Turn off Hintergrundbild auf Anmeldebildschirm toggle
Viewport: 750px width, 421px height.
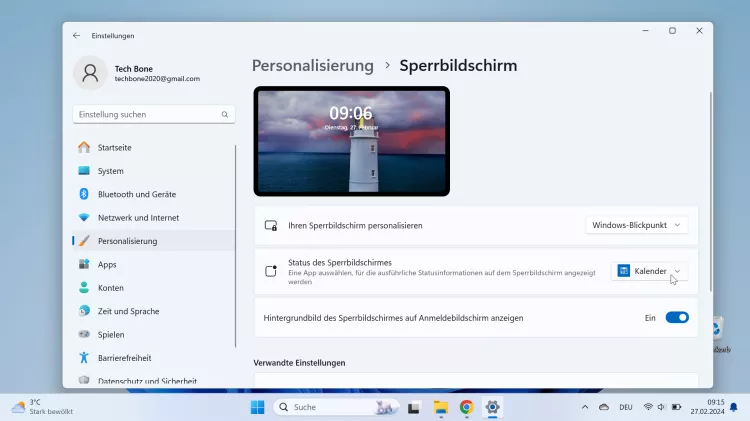coord(677,318)
